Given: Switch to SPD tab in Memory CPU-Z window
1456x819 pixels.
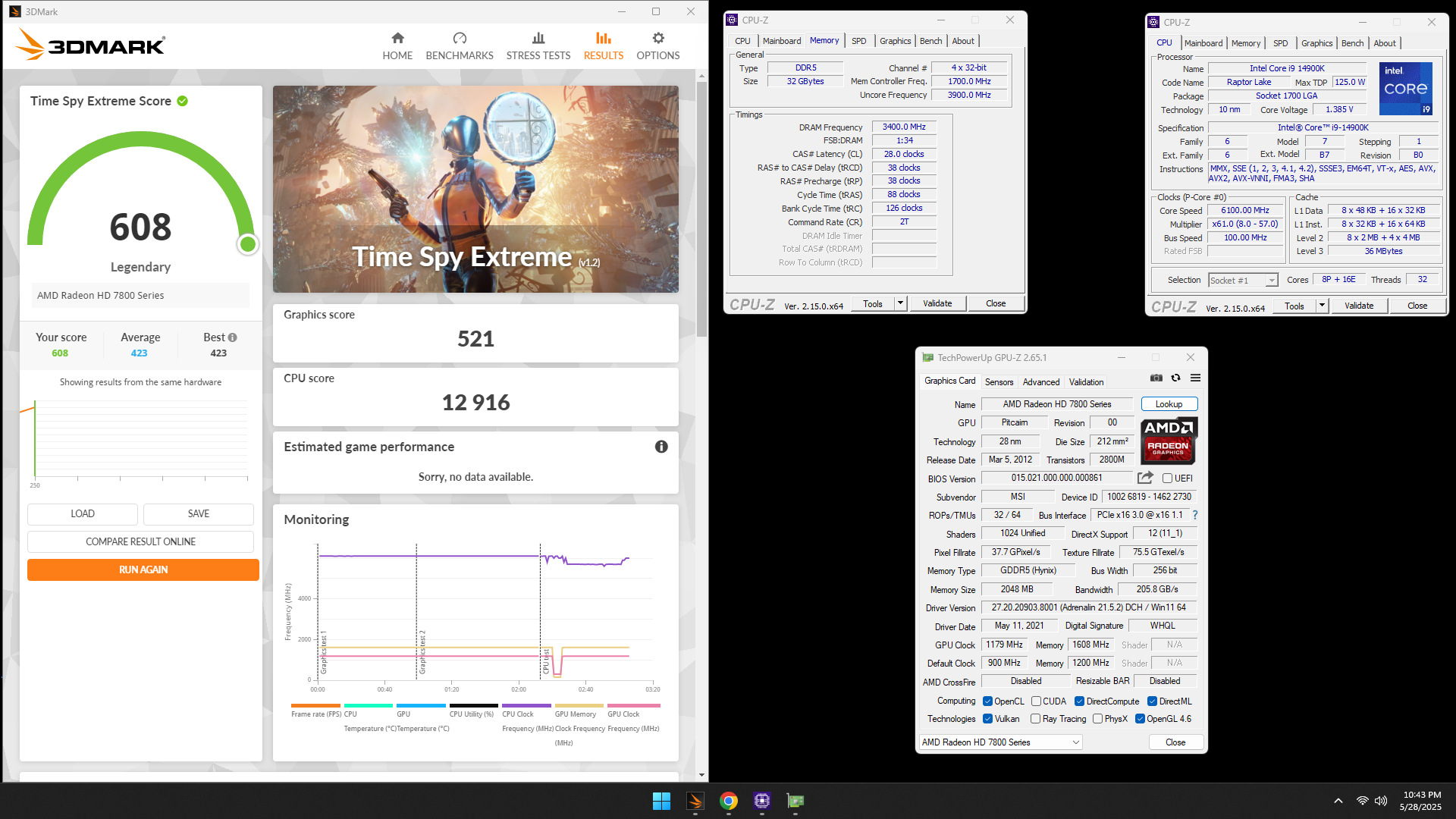Looking at the screenshot, I should point(858,41).
